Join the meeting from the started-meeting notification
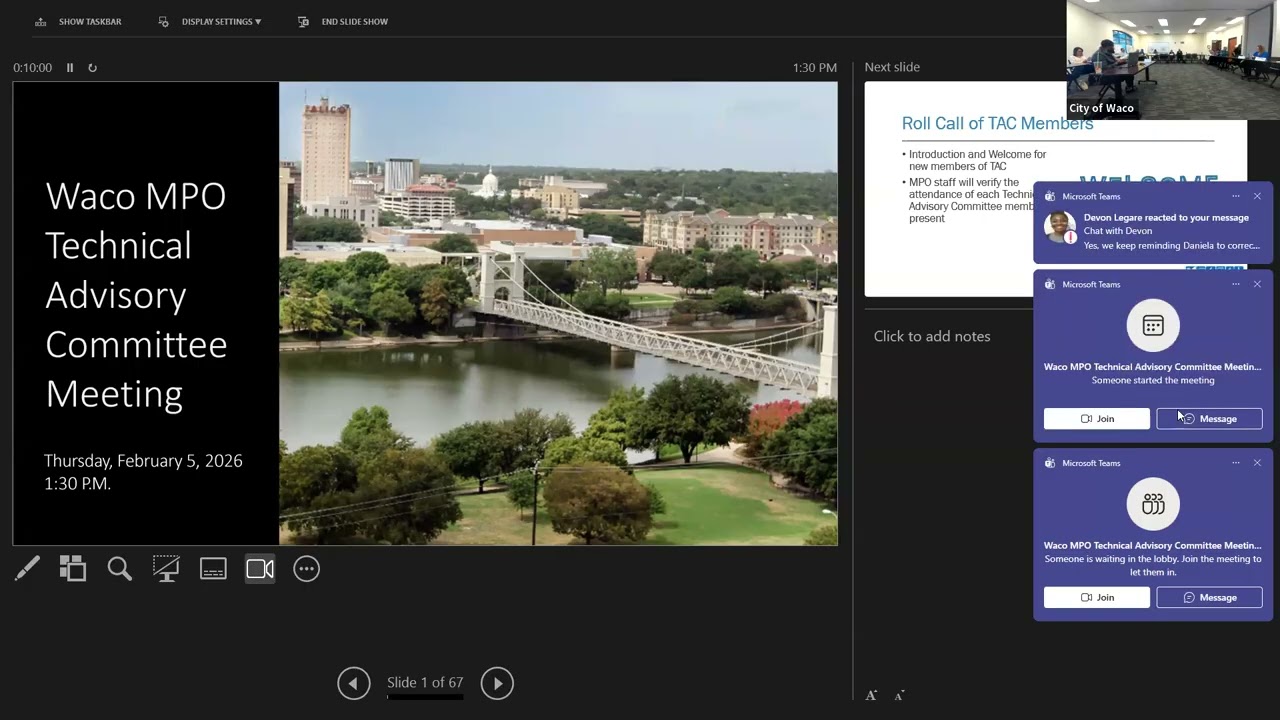Image resolution: width=1280 pixels, height=720 pixels. coord(1097,419)
